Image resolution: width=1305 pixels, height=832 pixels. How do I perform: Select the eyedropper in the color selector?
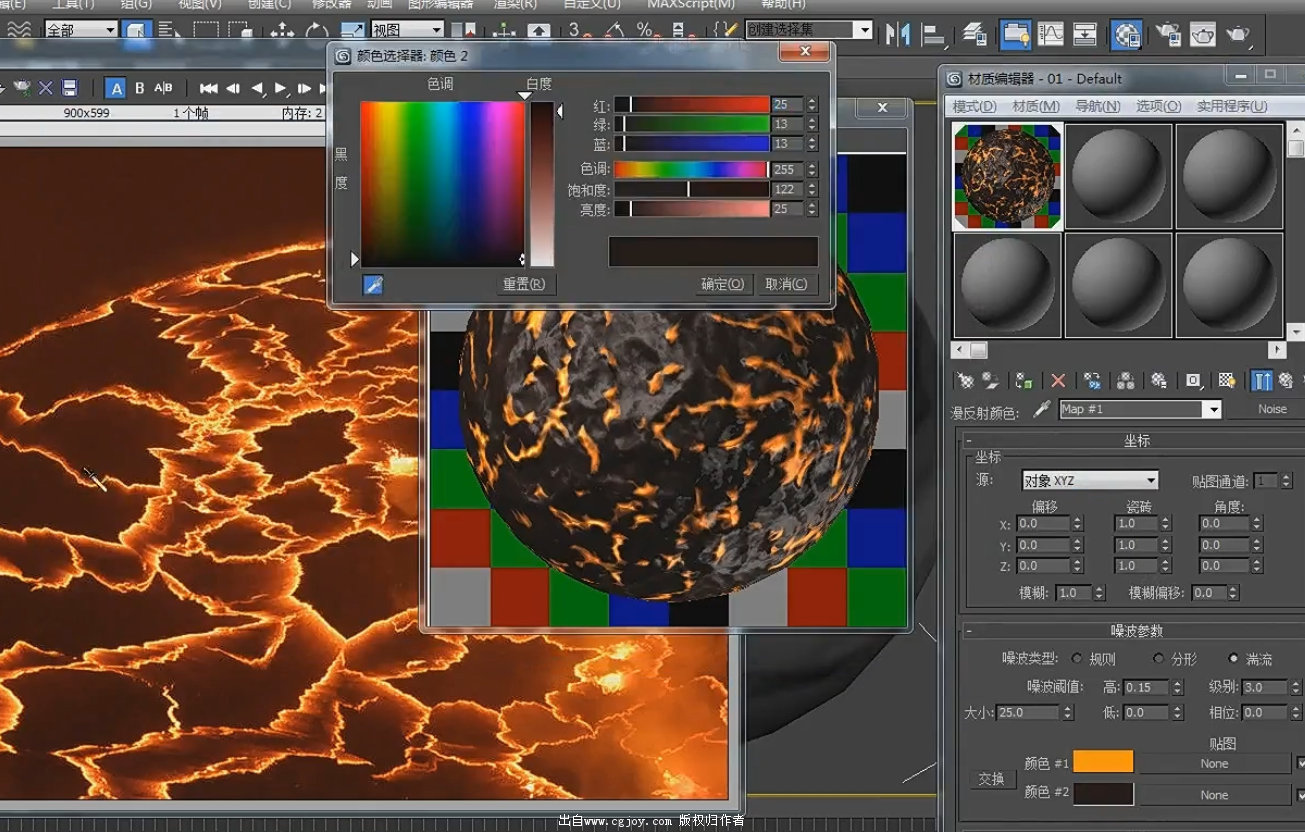pyautogui.click(x=372, y=286)
